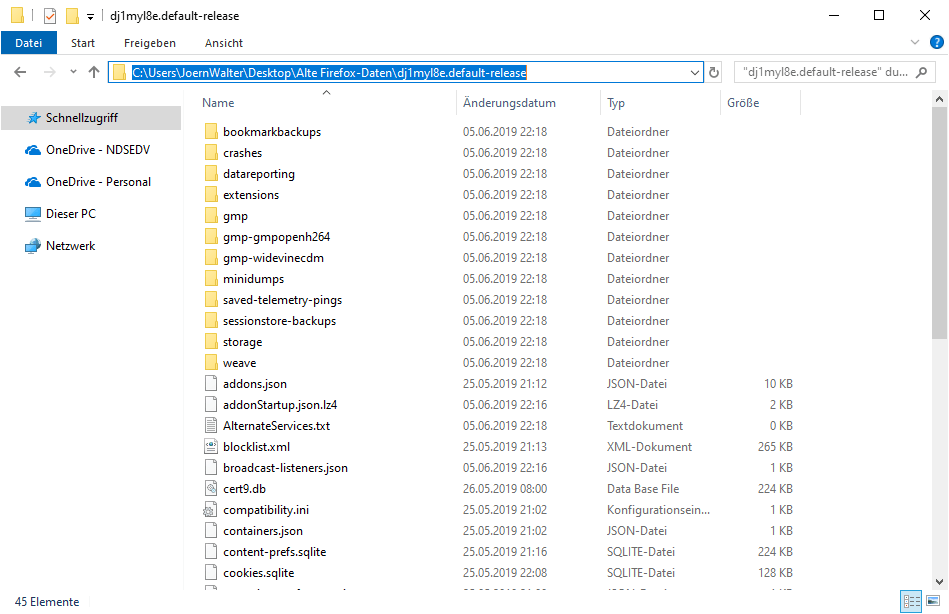Select the OneDrive - Personal cloud icon
Image resolution: width=949 pixels, height=614 pixels.
pyautogui.click(x=32, y=182)
